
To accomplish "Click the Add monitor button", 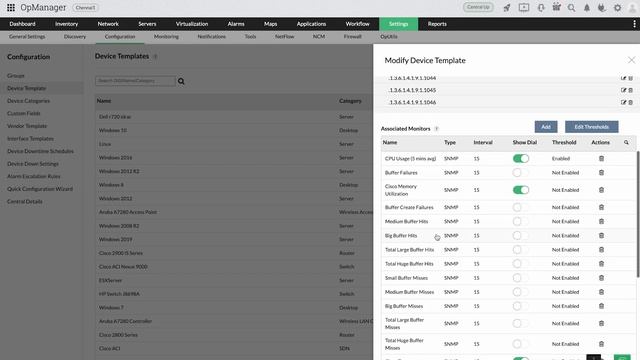I will [546, 127].
